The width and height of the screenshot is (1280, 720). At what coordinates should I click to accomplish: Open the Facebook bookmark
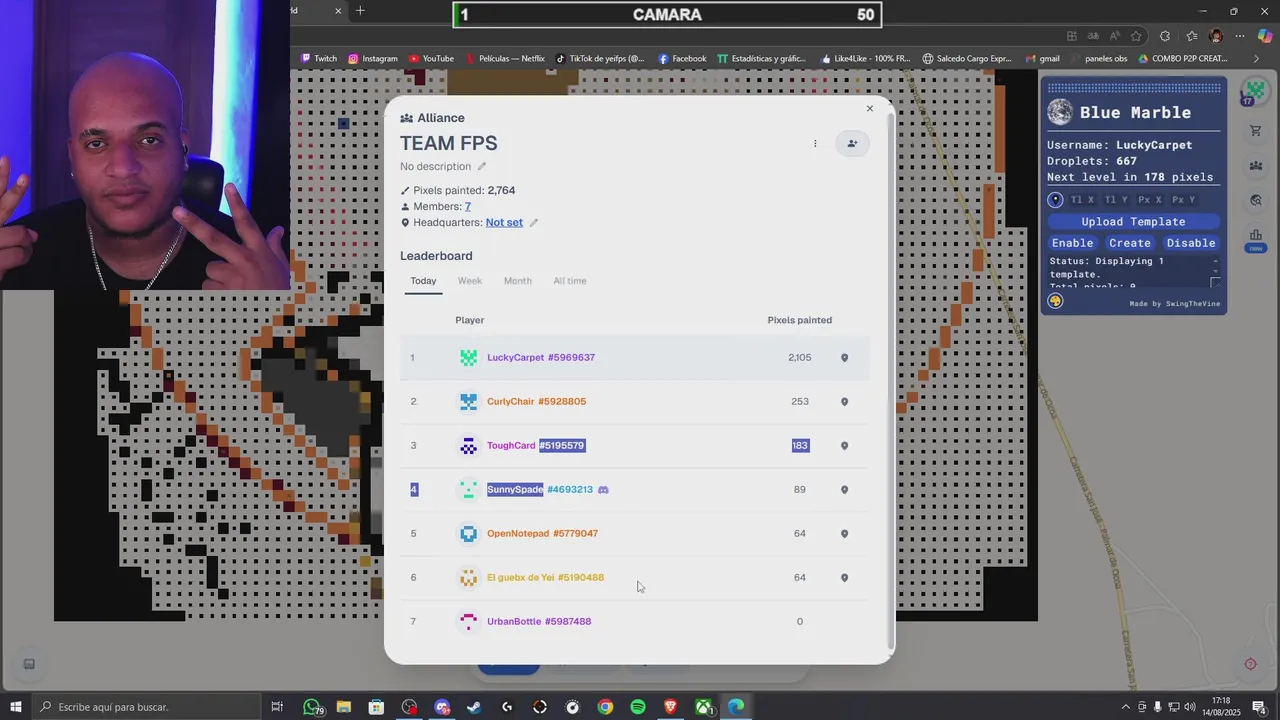click(682, 59)
